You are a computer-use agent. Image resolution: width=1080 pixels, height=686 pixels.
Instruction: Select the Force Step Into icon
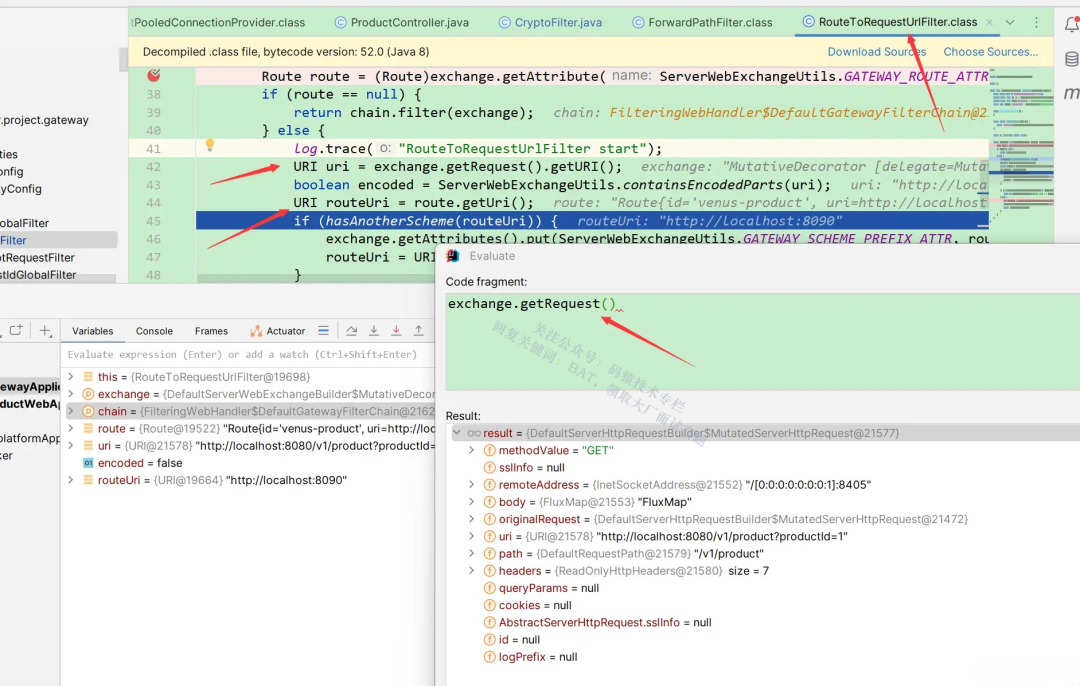[x=394, y=330]
